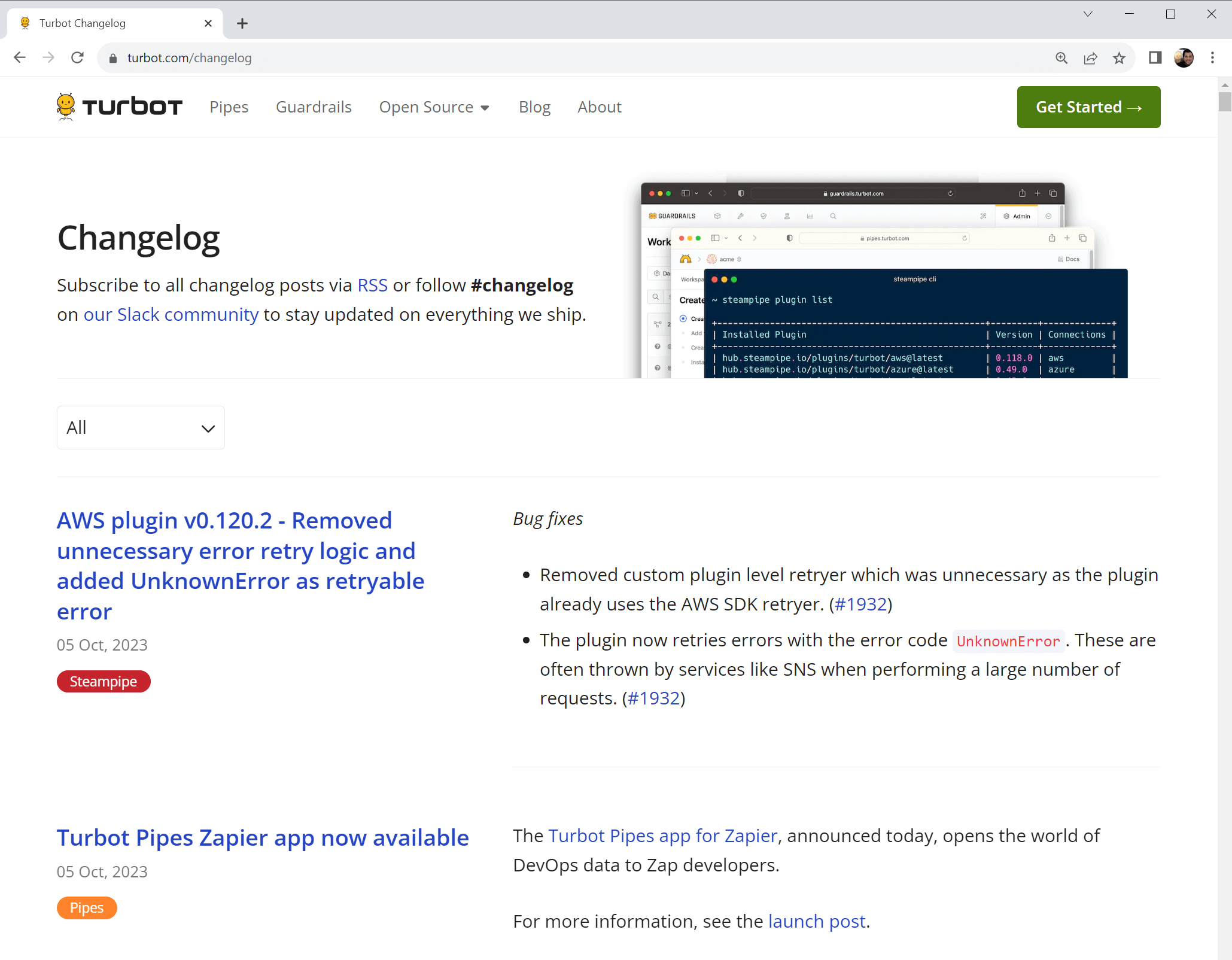Open the Guardrails nav item
1232x960 pixels.
coord(314,107)
